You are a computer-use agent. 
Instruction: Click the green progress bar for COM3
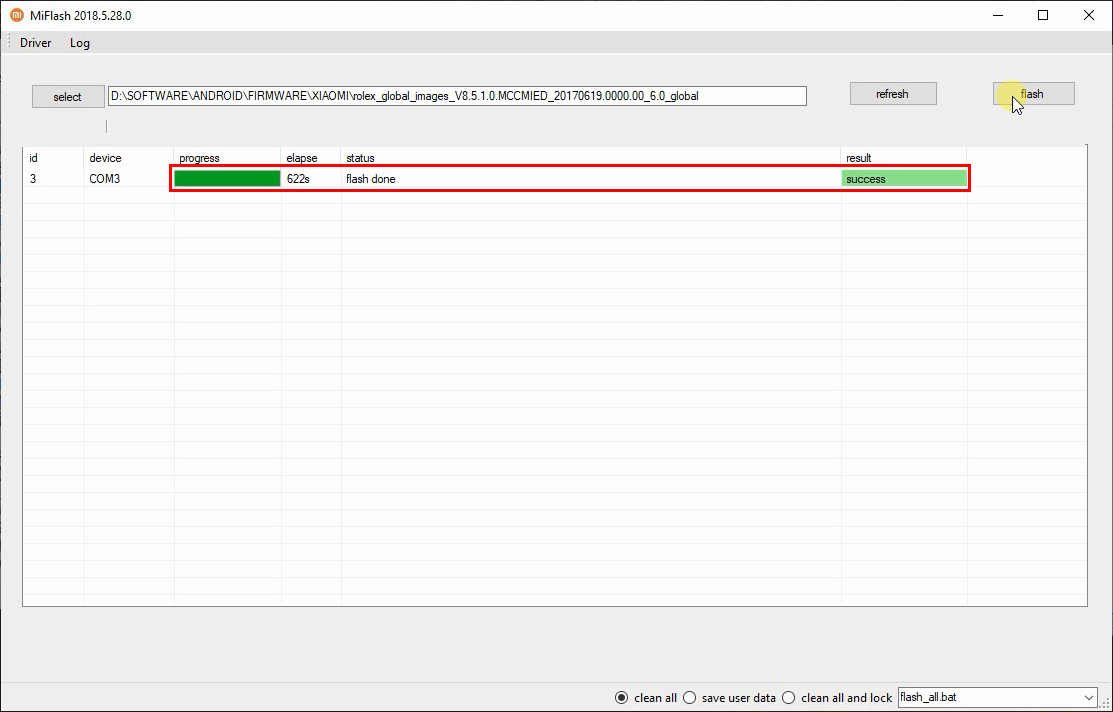227,179
